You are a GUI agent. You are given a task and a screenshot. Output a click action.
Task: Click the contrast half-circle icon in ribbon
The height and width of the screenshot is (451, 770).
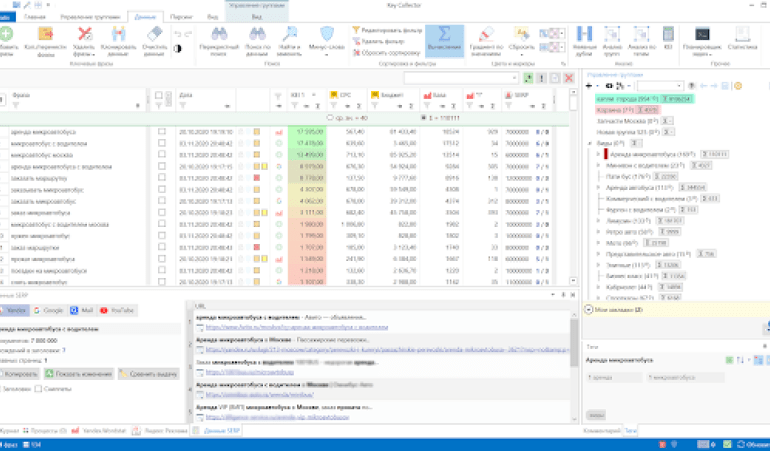[177, 49]
